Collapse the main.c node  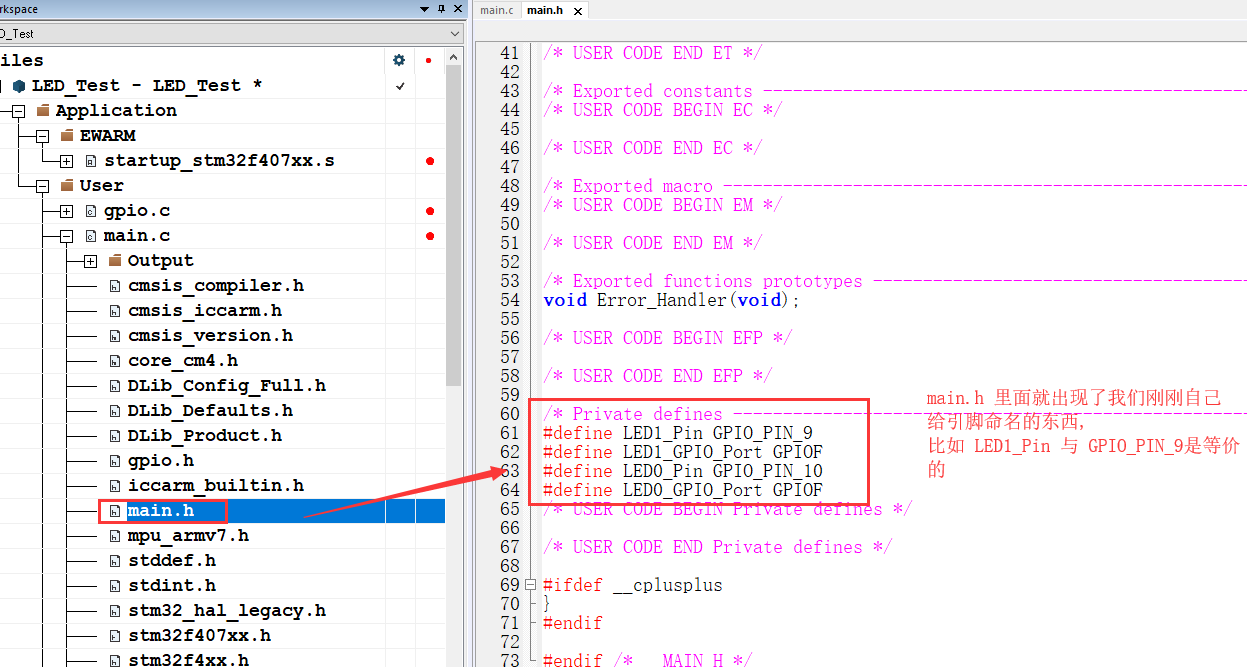tap(66, 236)
